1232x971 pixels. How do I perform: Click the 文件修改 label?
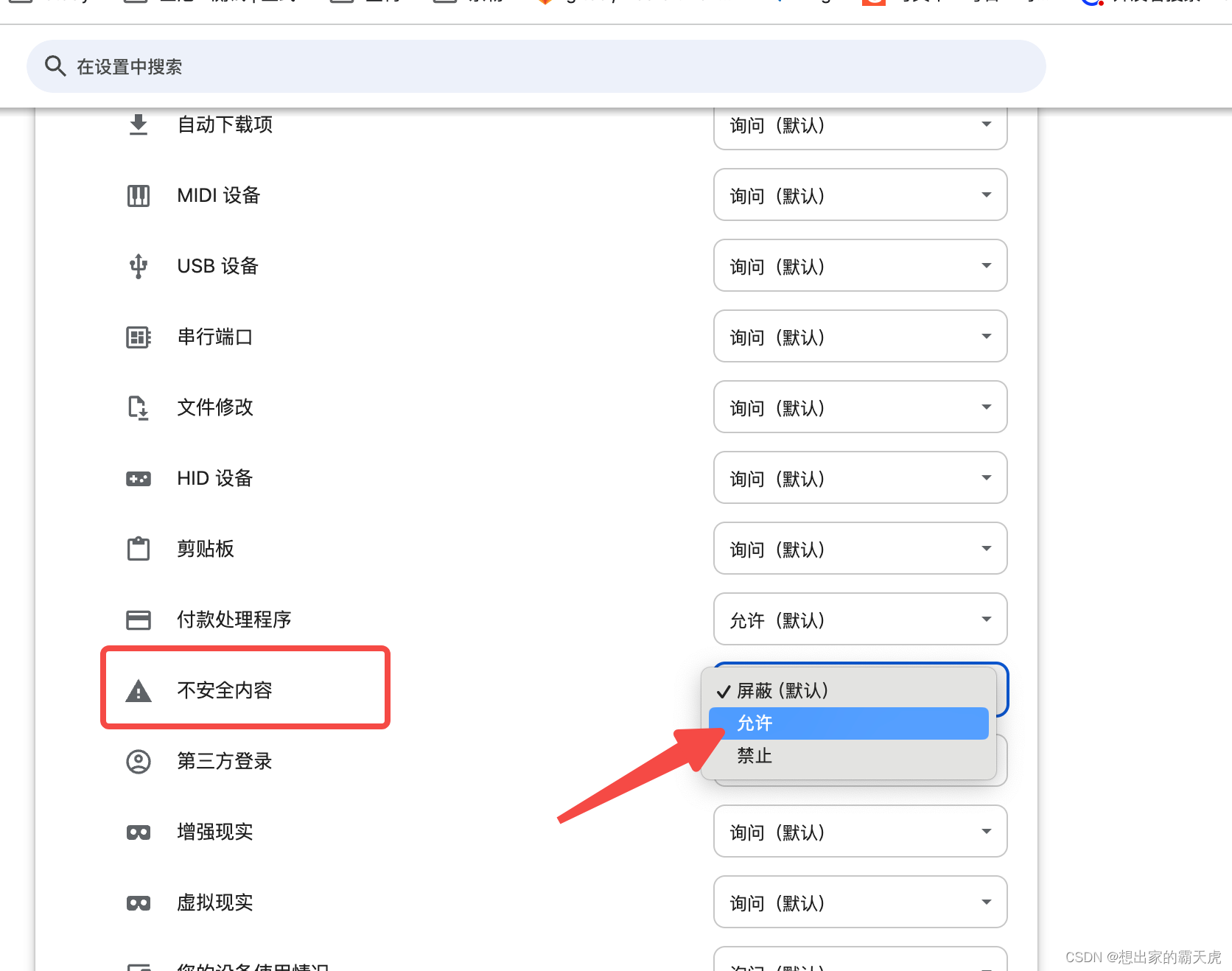click(x=215, y=407)
